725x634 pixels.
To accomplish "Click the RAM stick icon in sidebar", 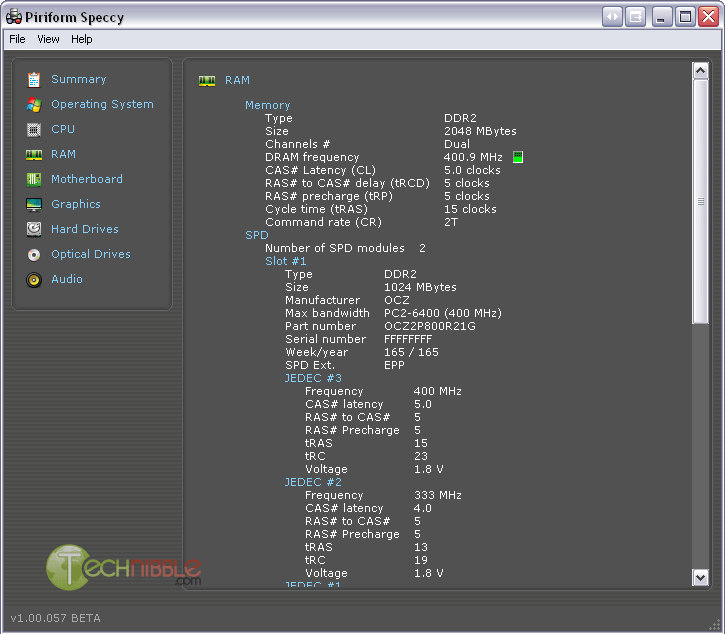I will [x=34, y=154].
